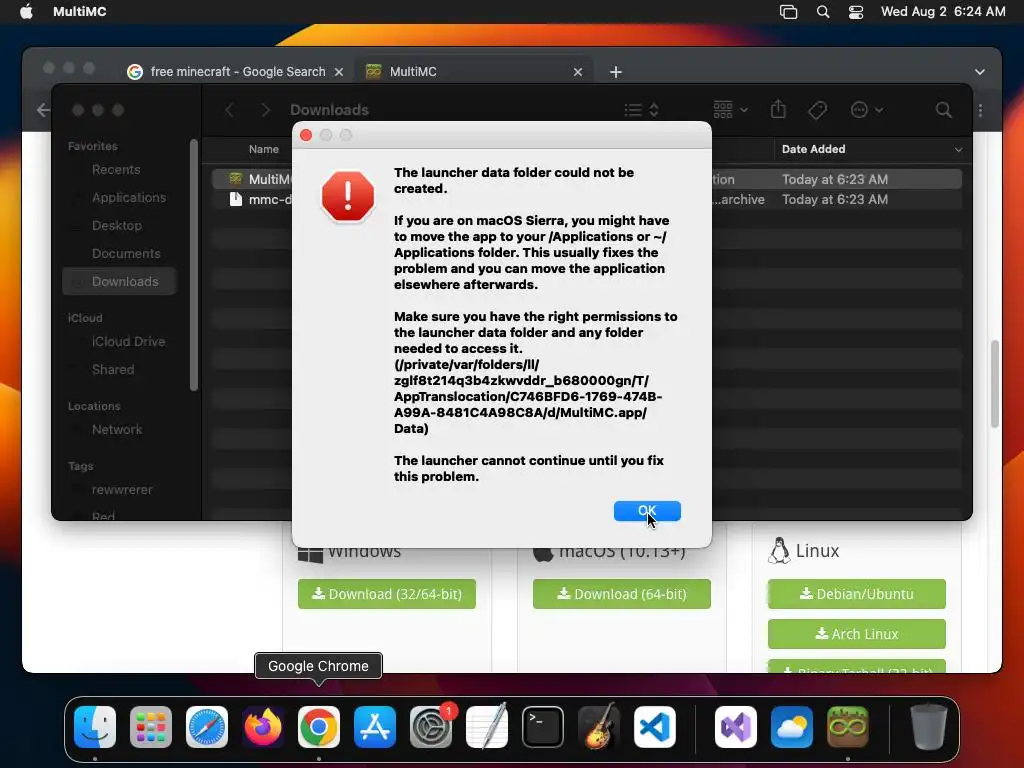1024x768 pixels.
Task: Open a new Chrome tab
Action: [616, 72]
